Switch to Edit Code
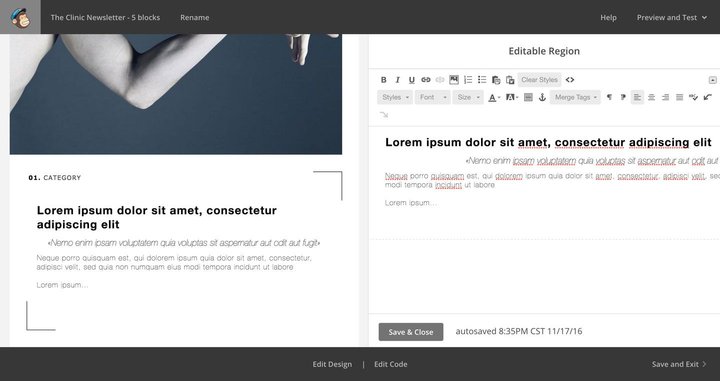 click(390, 364)
